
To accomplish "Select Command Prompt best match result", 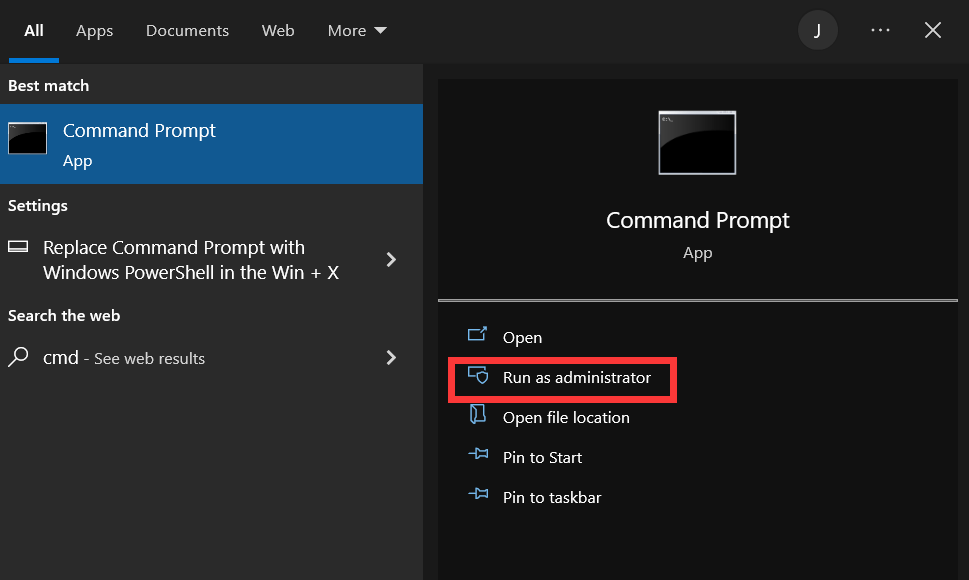I will pos(211,144).
